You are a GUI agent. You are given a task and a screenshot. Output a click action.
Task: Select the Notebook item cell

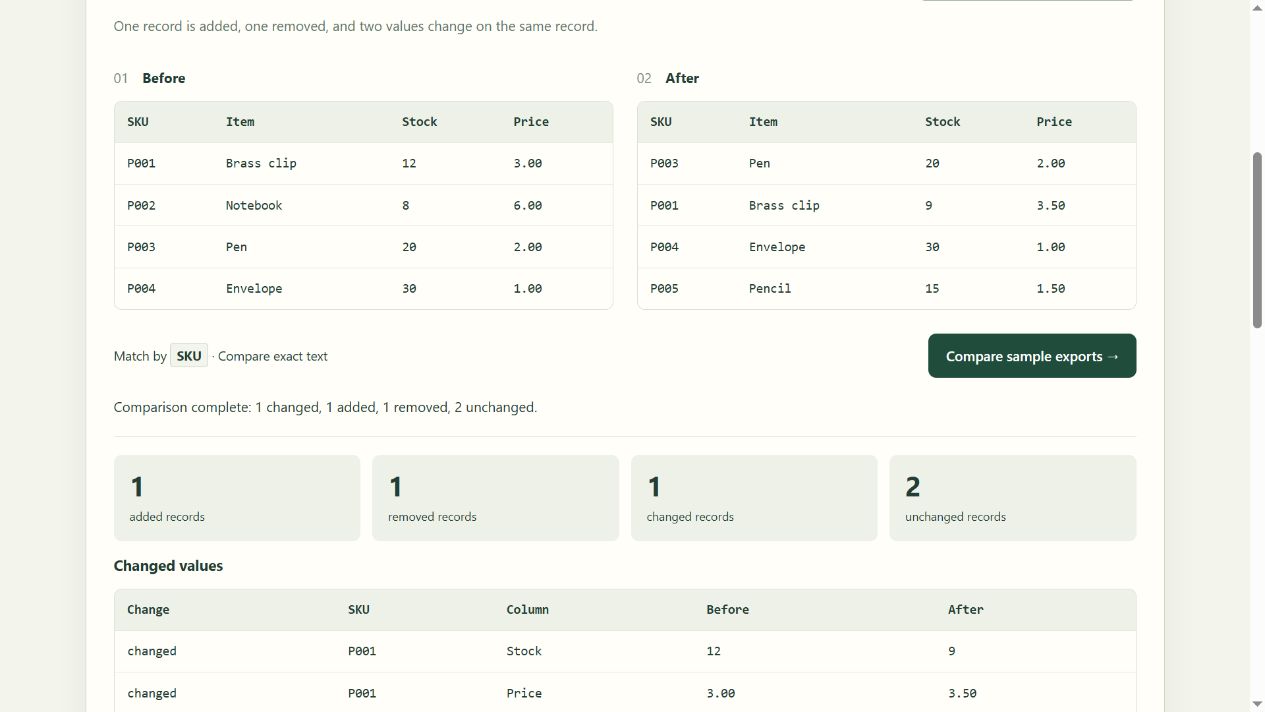tap(254, 205)
